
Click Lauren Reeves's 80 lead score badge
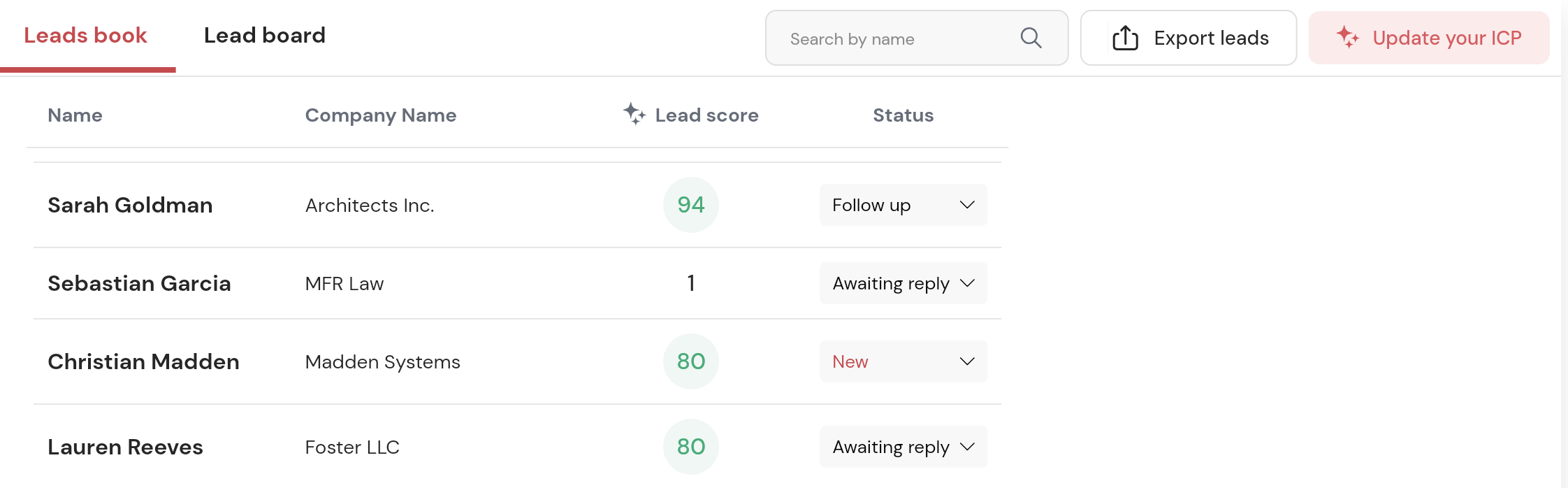(690, 447)
